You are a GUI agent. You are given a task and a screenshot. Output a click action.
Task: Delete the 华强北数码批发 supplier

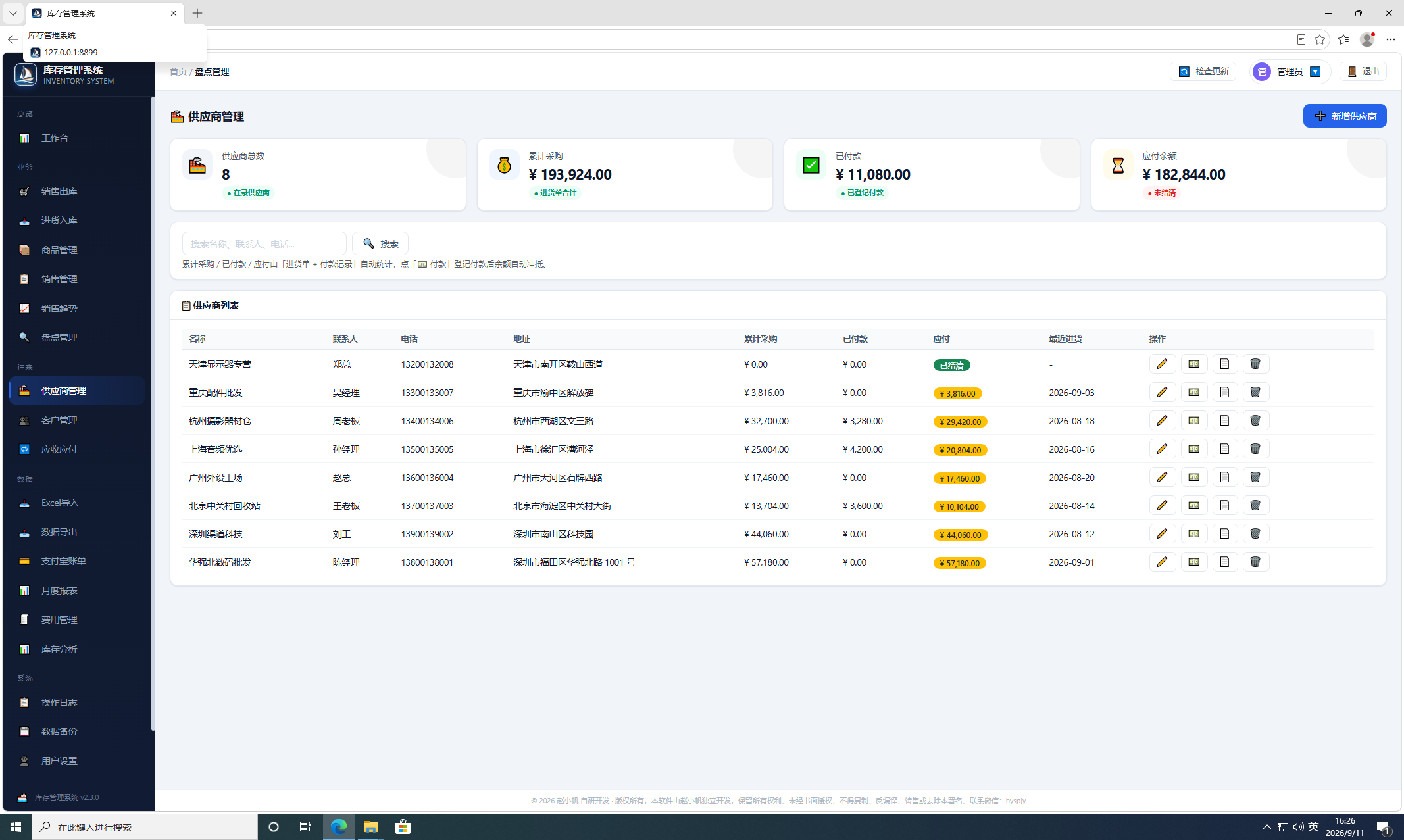tap(1255, 562)
